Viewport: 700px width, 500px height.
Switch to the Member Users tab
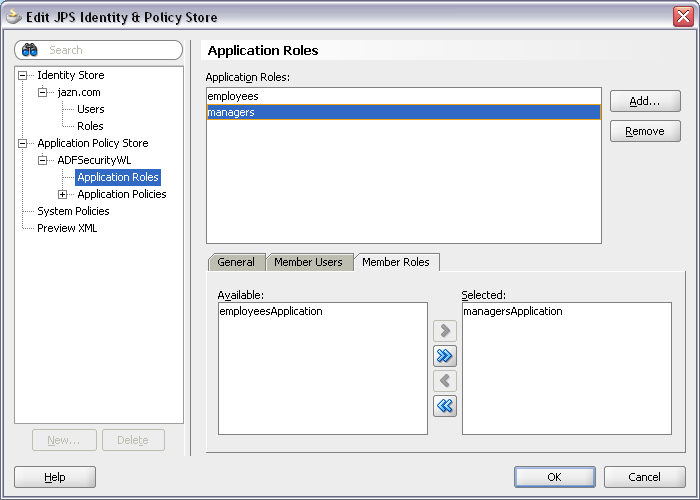[x=308, y=262]
